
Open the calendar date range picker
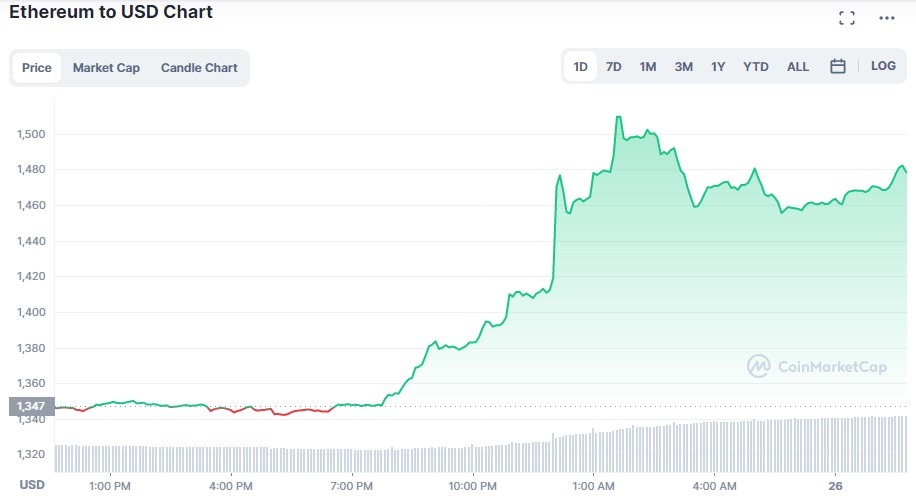point(838,67)
